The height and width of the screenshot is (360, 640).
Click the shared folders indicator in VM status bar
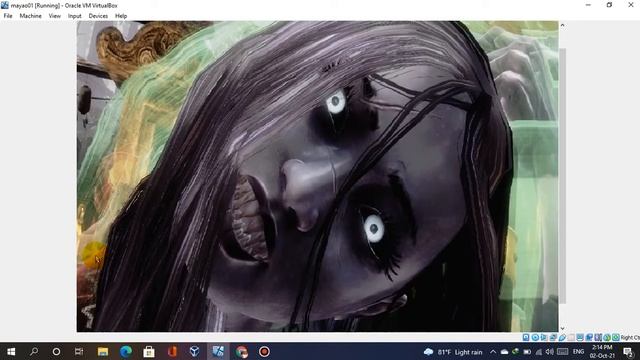(x=571, y=337)
